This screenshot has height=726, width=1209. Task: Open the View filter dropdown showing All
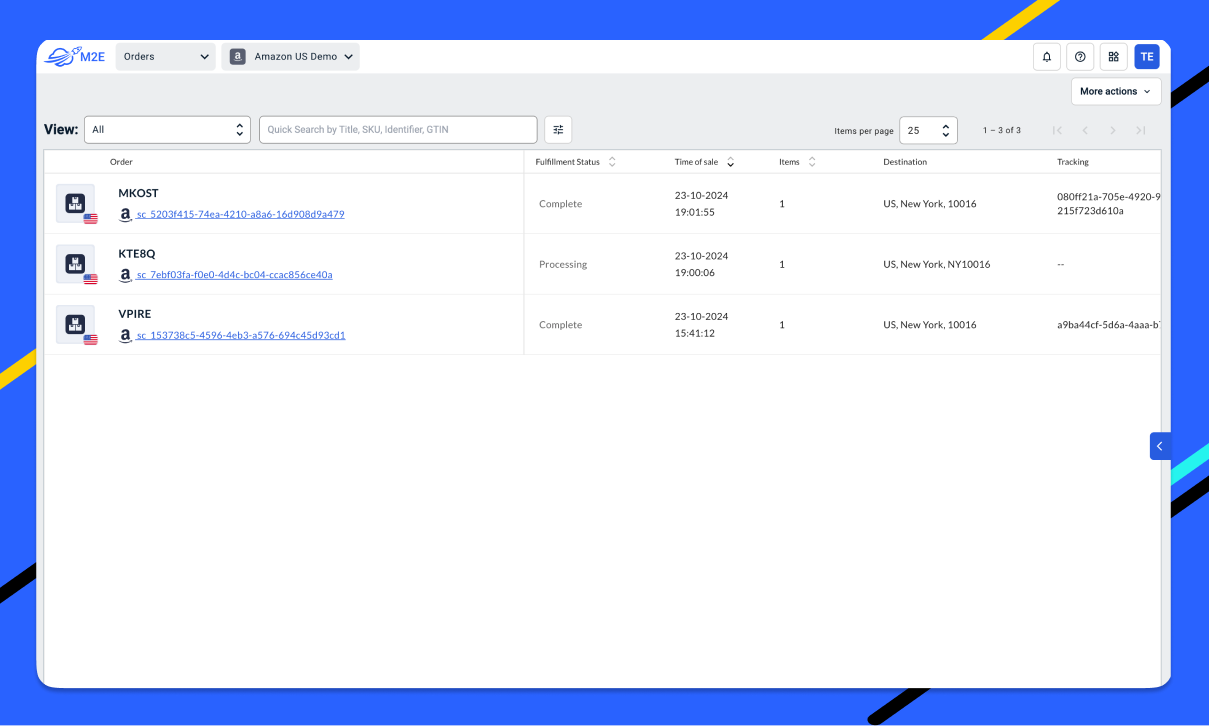coord(167,129)
